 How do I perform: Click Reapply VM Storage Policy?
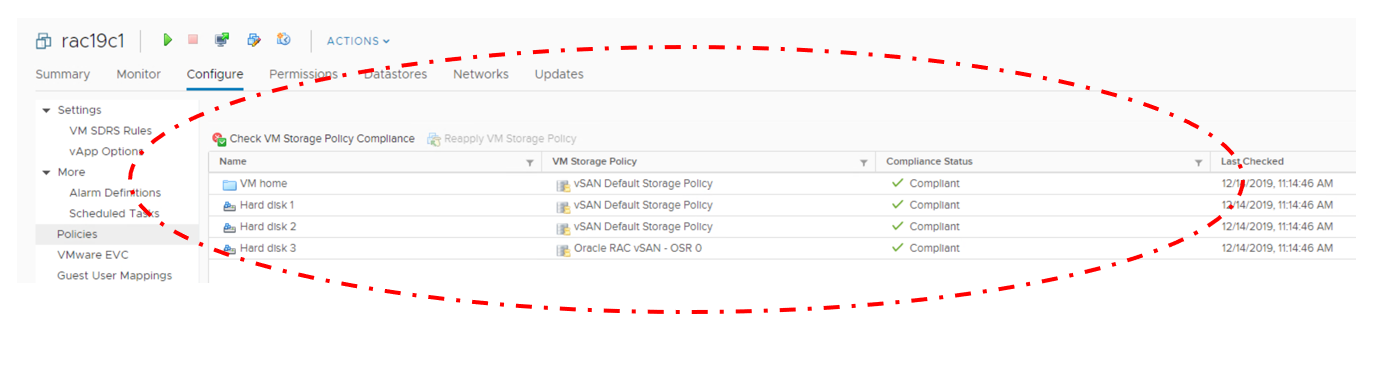(501, 139)
